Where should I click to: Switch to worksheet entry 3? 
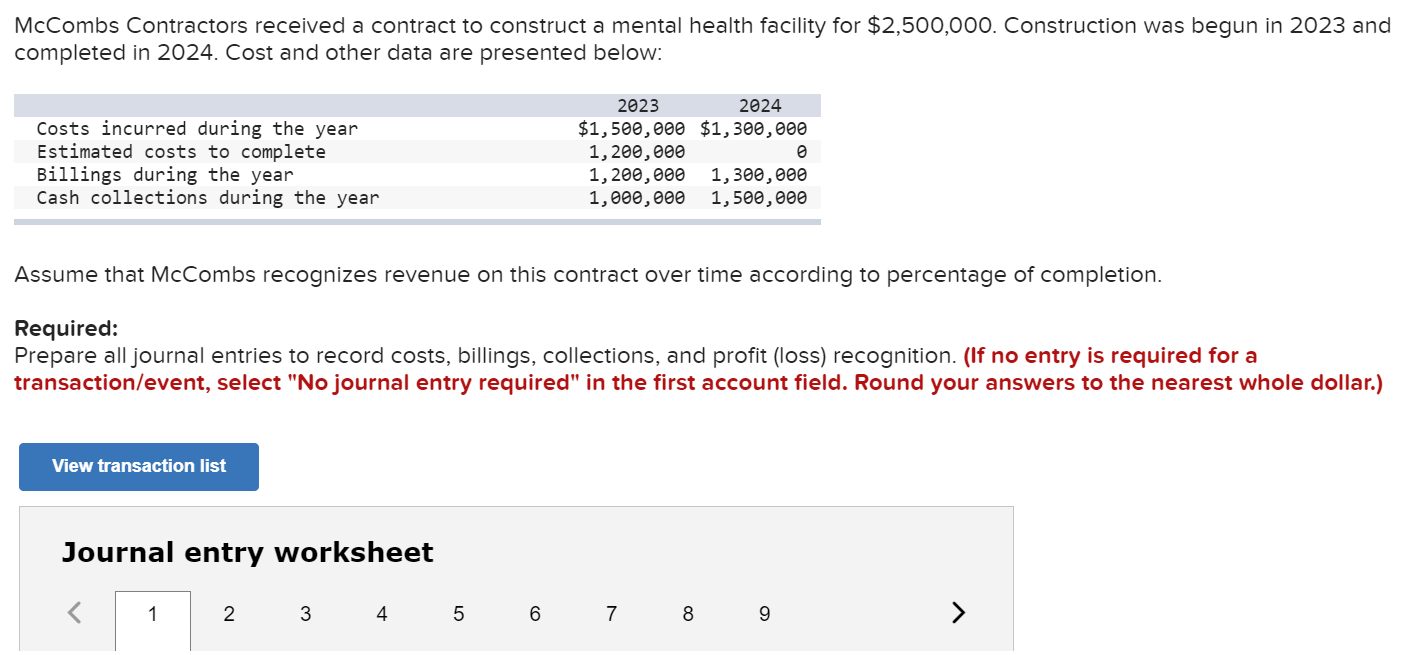point(305,613)
